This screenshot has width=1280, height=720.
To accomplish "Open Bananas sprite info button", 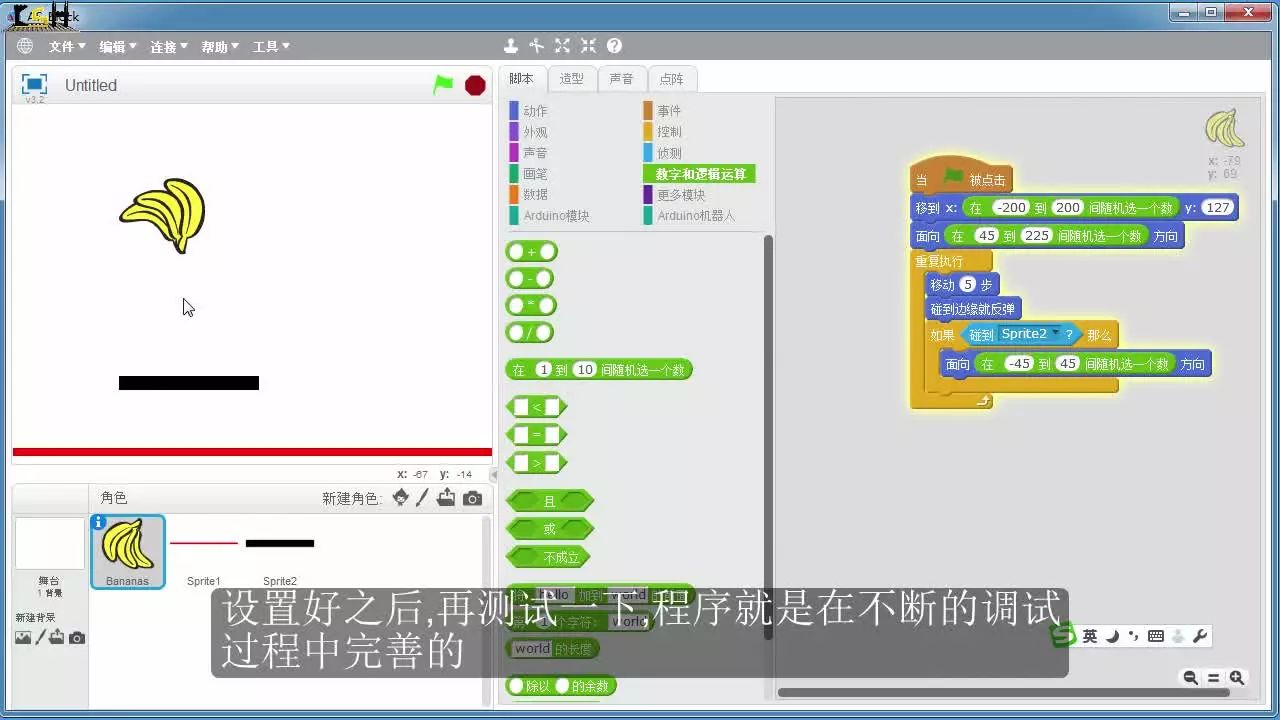I will pos(98,522).
